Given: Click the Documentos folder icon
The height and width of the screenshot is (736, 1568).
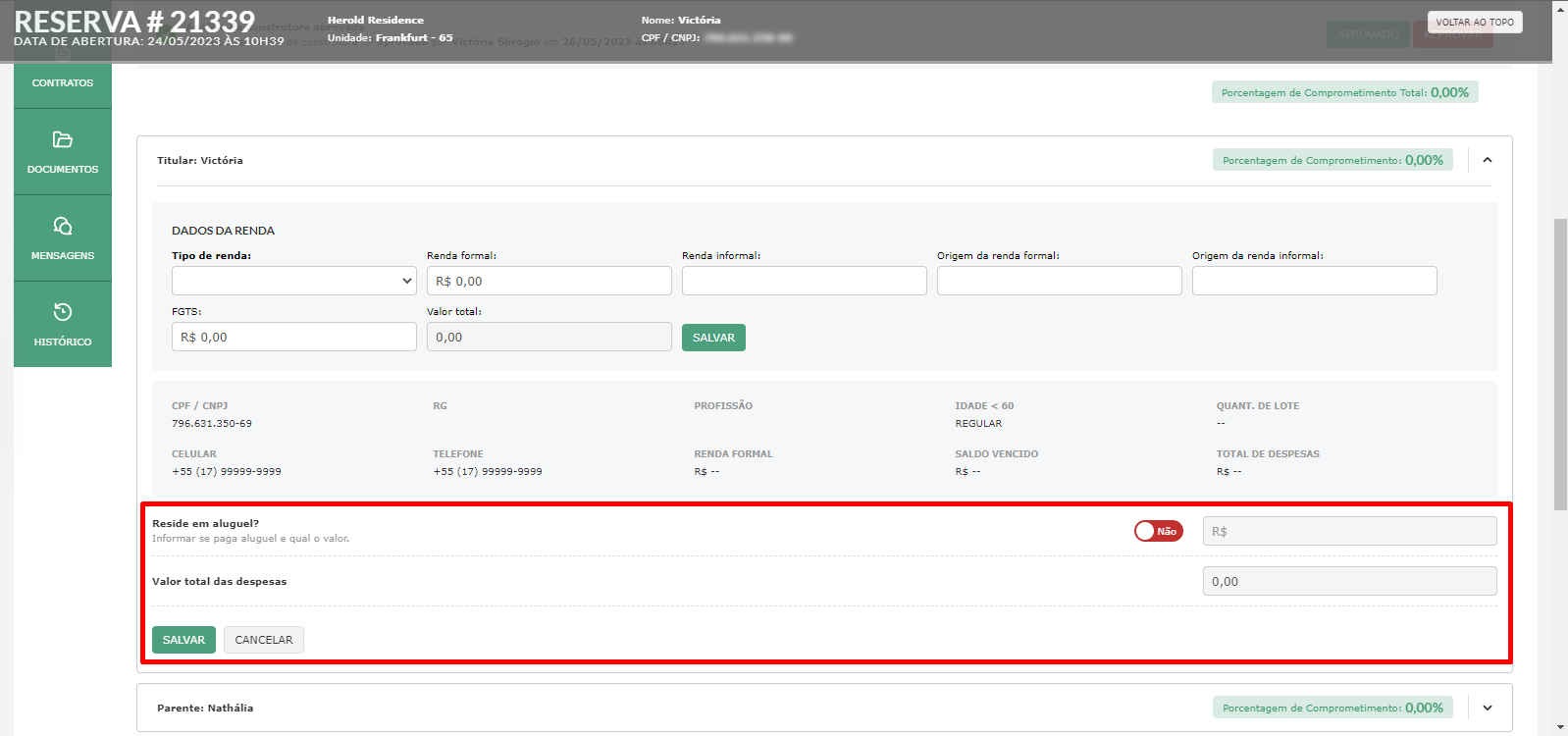Looking at the screenshot, I should (63, 139).
